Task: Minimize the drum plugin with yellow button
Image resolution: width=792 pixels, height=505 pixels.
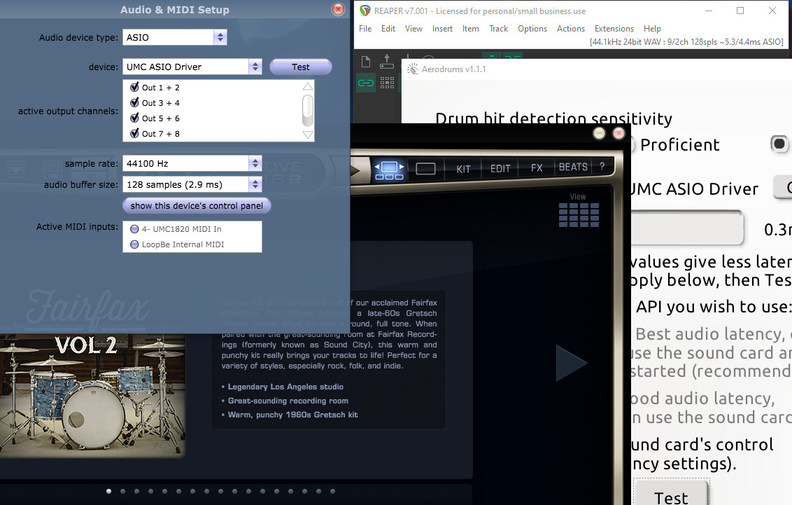Action: pyautogui.click(x=599, y=133)
